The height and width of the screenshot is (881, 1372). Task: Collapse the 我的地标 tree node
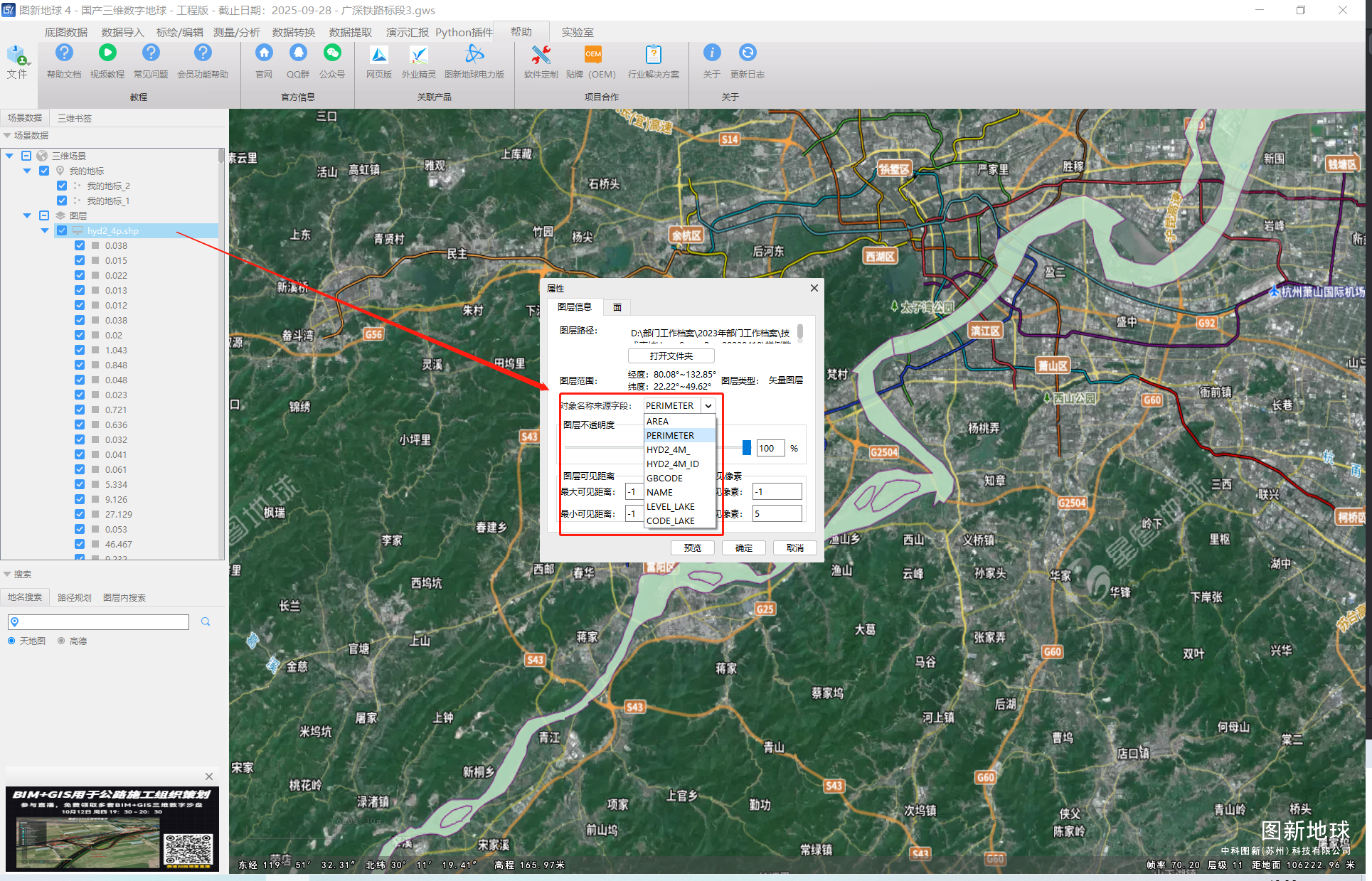(27, 171)
